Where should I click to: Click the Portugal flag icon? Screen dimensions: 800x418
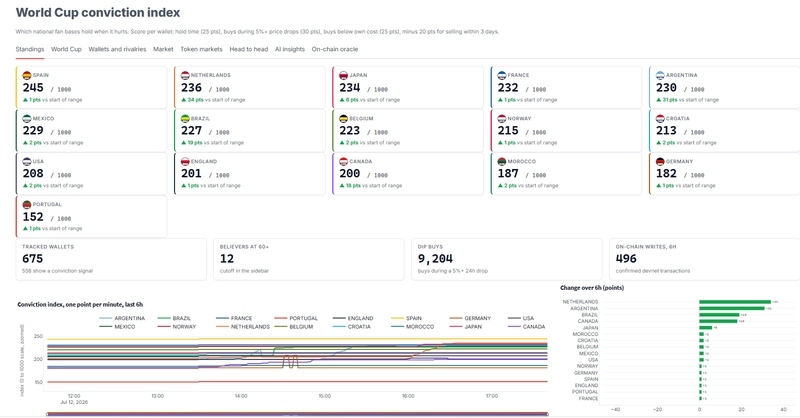[27, 204]
